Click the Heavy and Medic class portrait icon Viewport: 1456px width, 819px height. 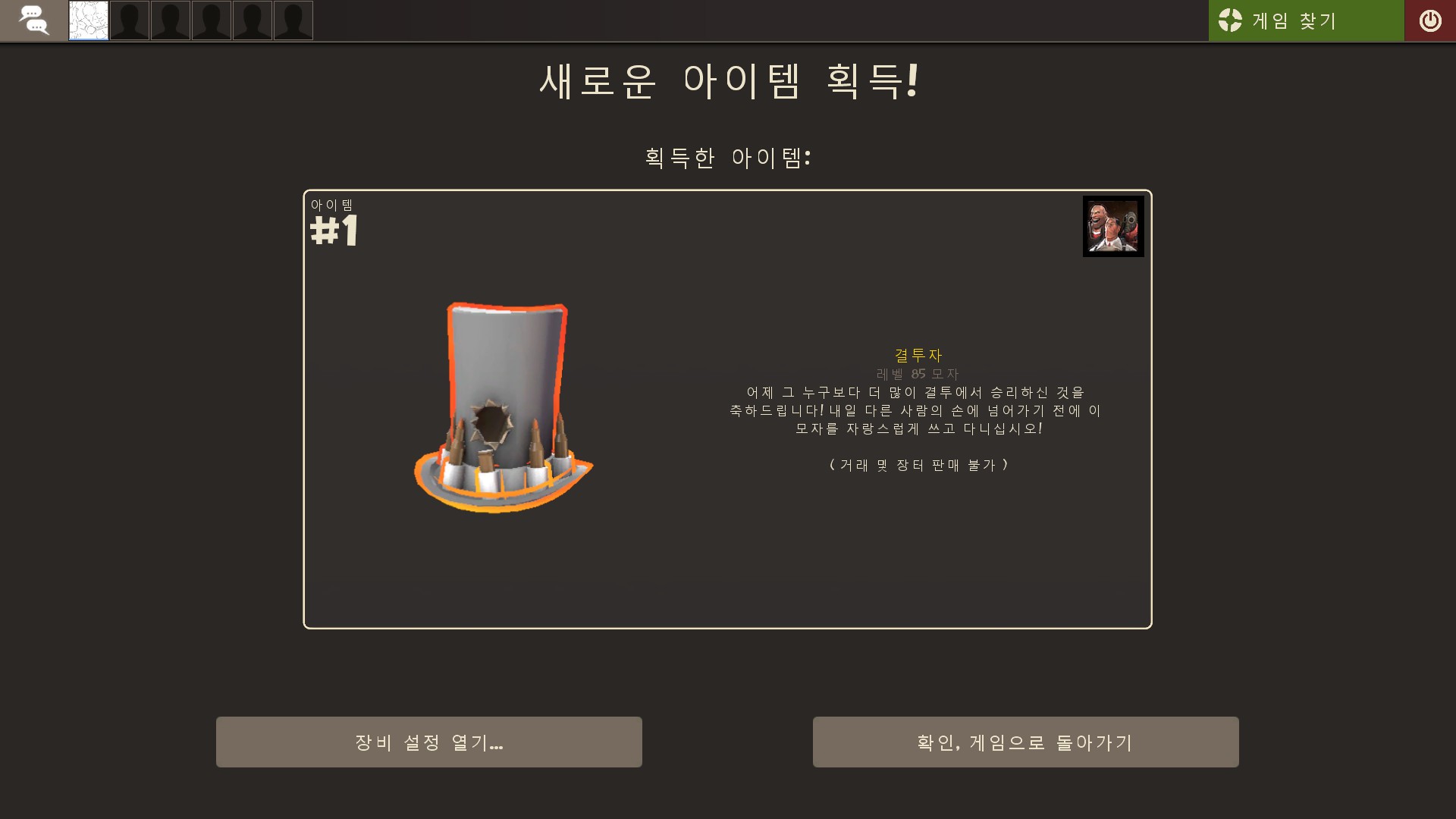(1113, 226)
